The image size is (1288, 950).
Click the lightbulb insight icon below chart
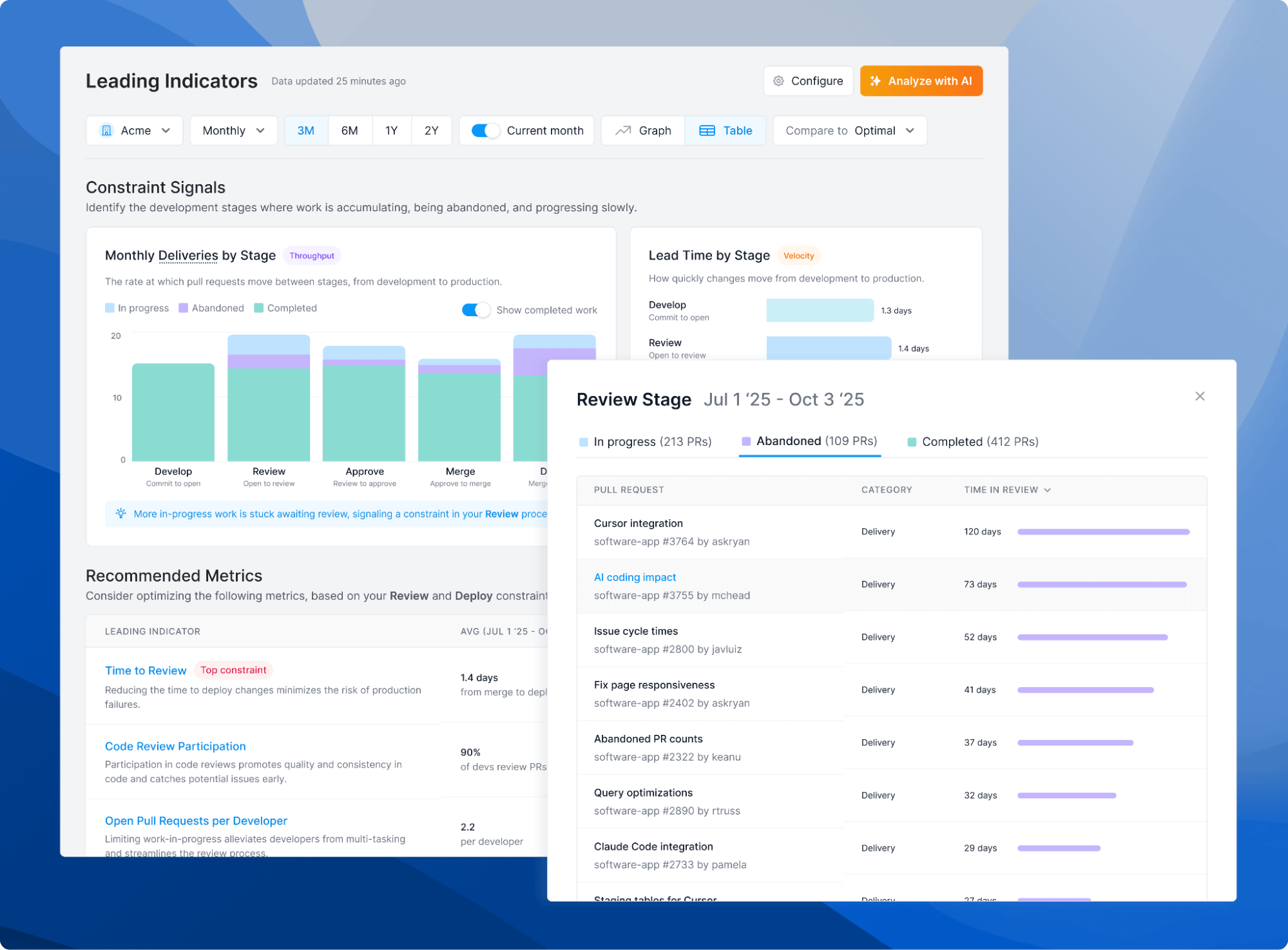coord(120,513)
